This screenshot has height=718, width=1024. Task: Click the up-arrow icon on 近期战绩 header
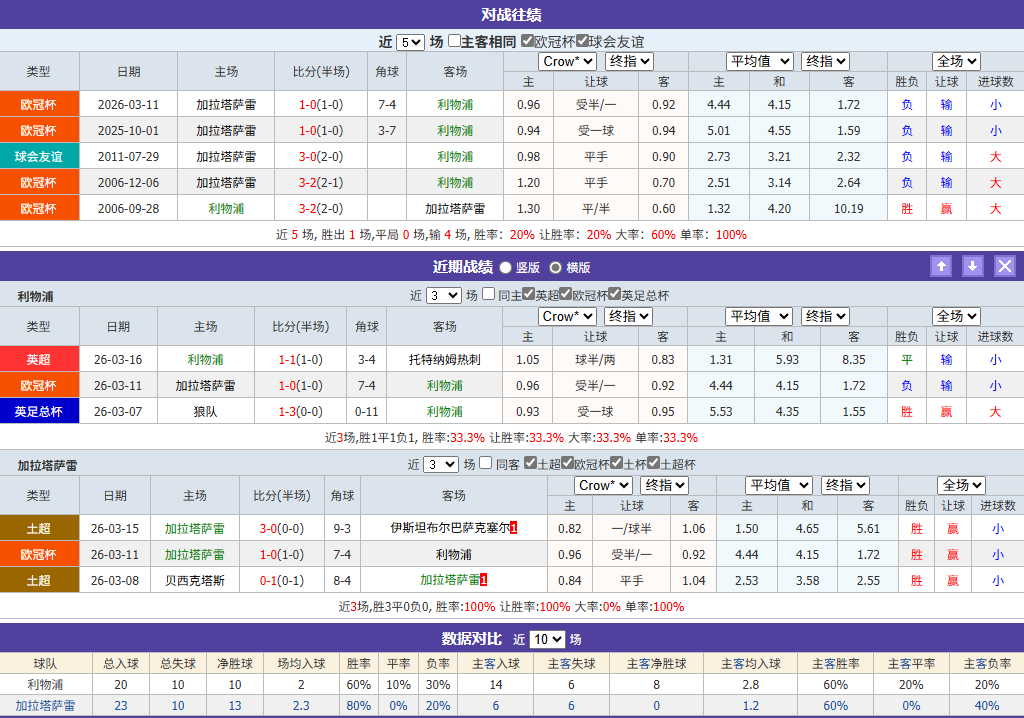click(941, 266)
